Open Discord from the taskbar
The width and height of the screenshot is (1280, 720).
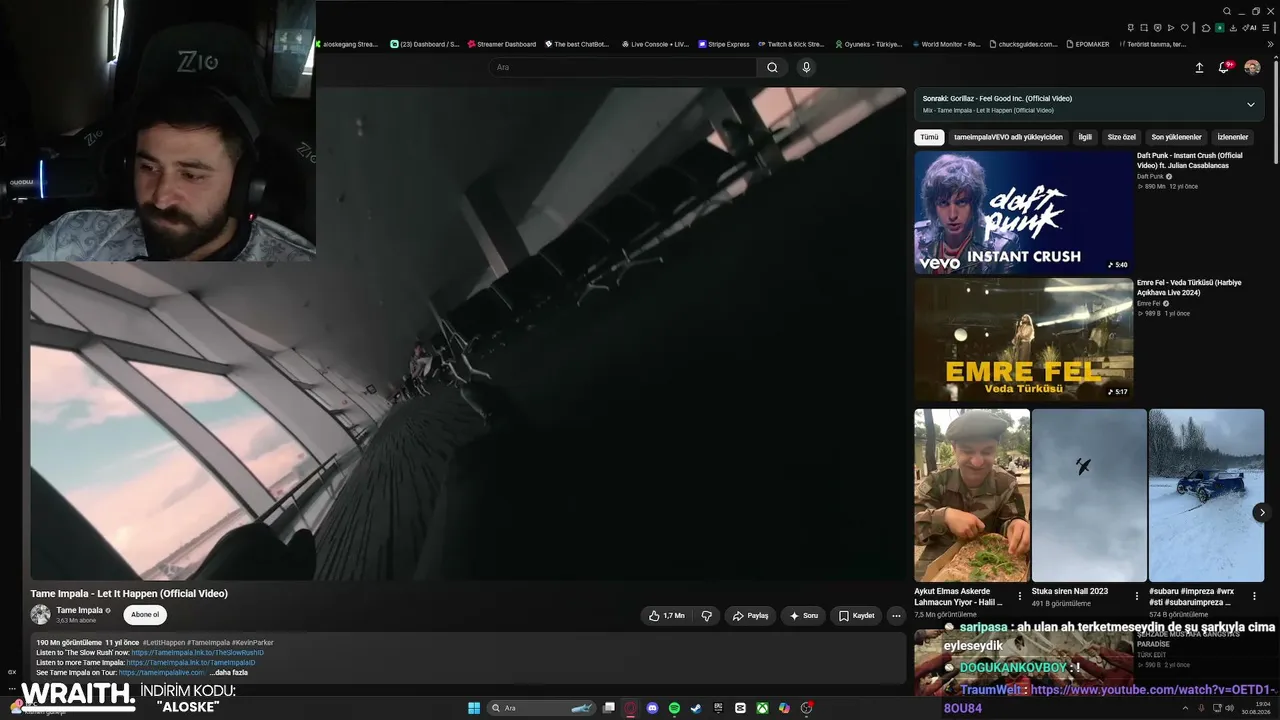(652, 708)
